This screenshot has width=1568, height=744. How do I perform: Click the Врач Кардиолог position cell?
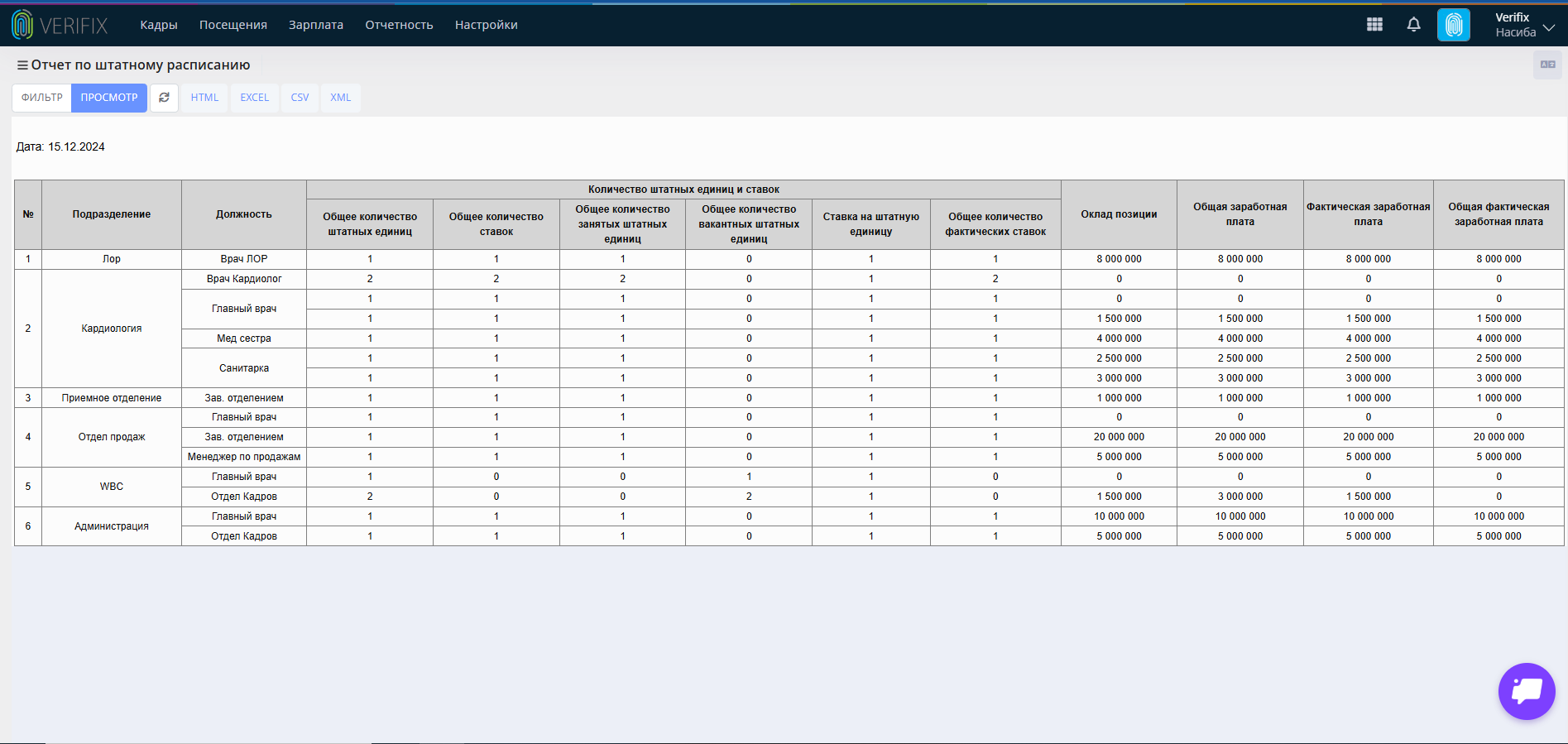[244, 279]
